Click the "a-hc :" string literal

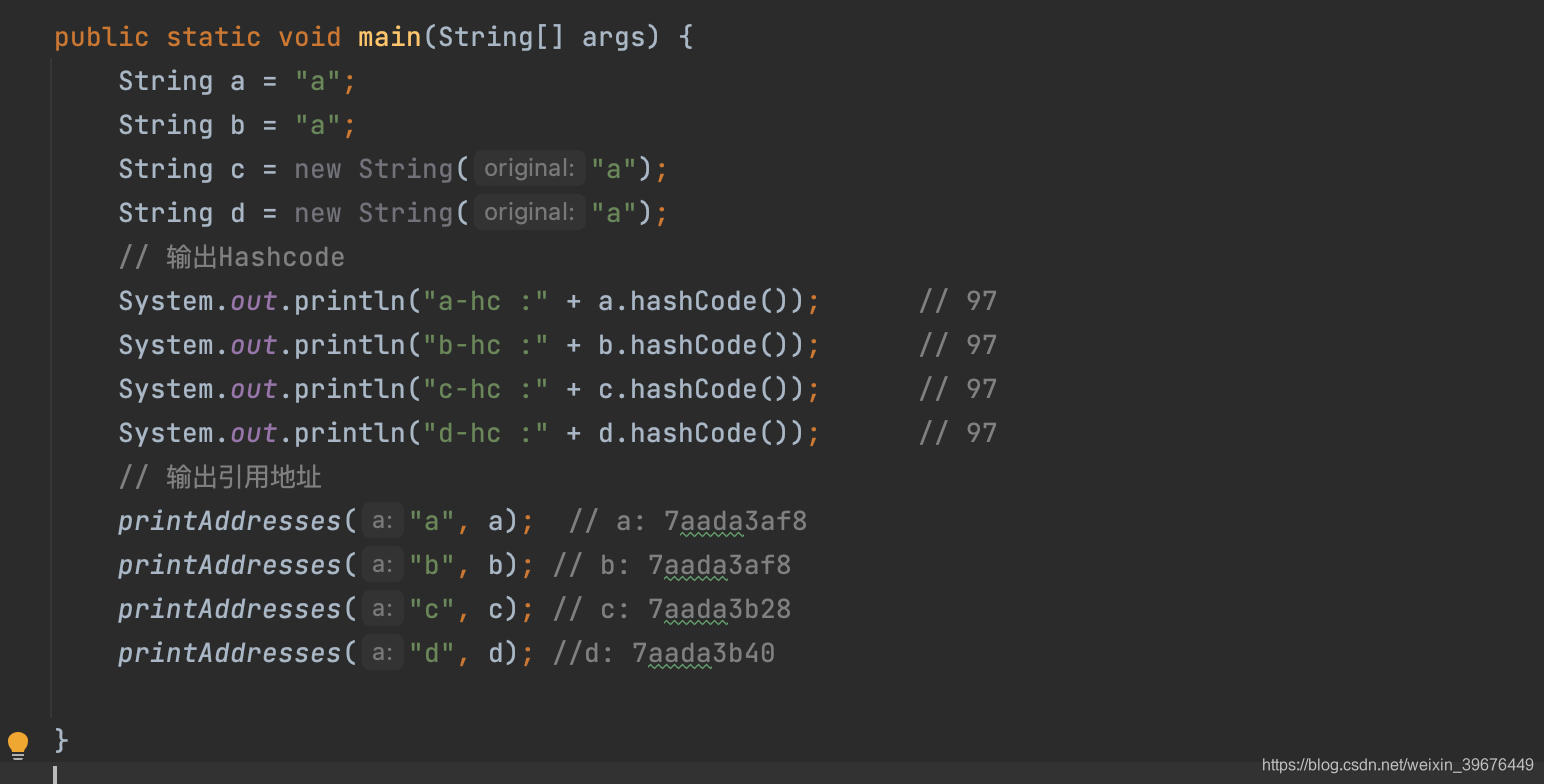(x=486, y=301)
